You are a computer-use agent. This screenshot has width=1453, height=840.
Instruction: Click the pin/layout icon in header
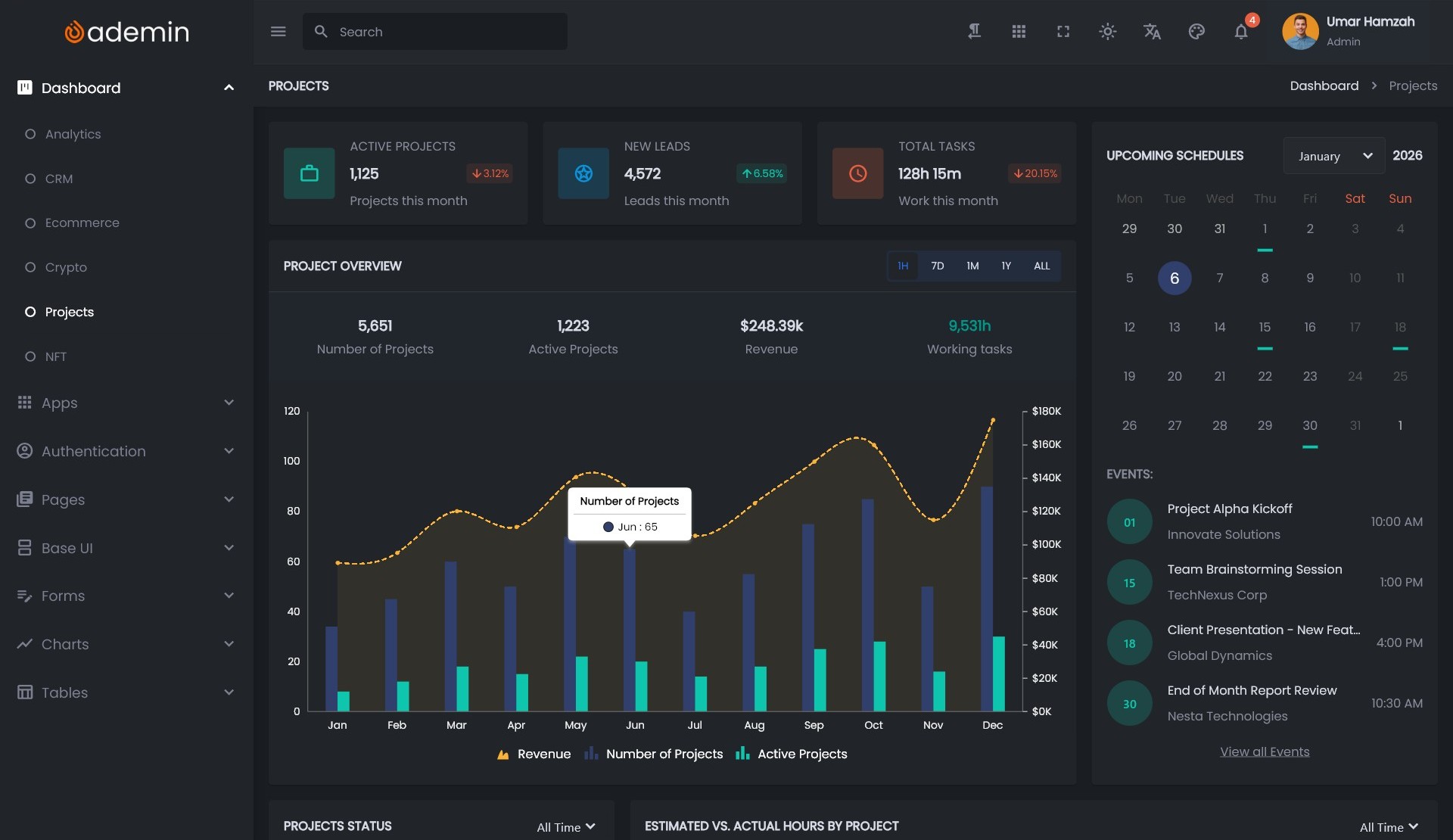pos(974,32)
